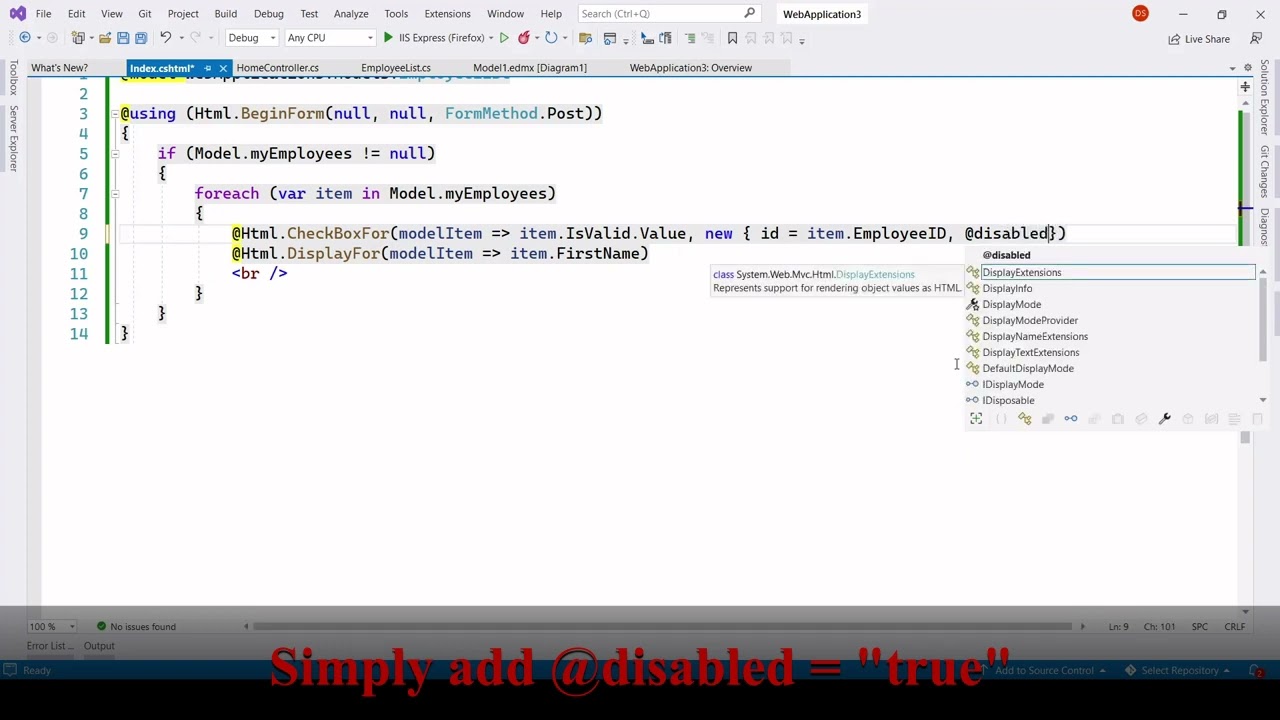Toggle IntelliSense expand-filter target icon

pyautogui.click(x=976, y=419)
